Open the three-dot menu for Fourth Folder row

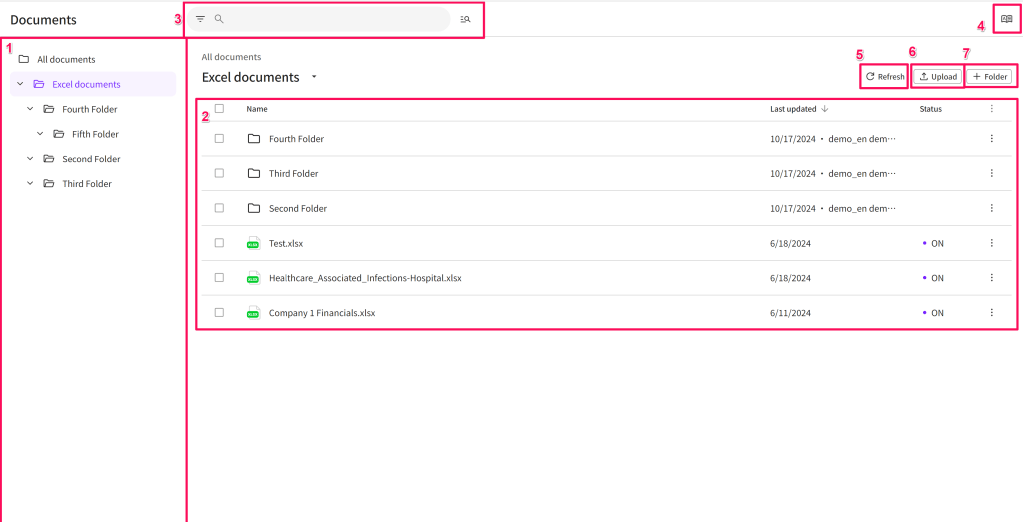tap(991, 139)
